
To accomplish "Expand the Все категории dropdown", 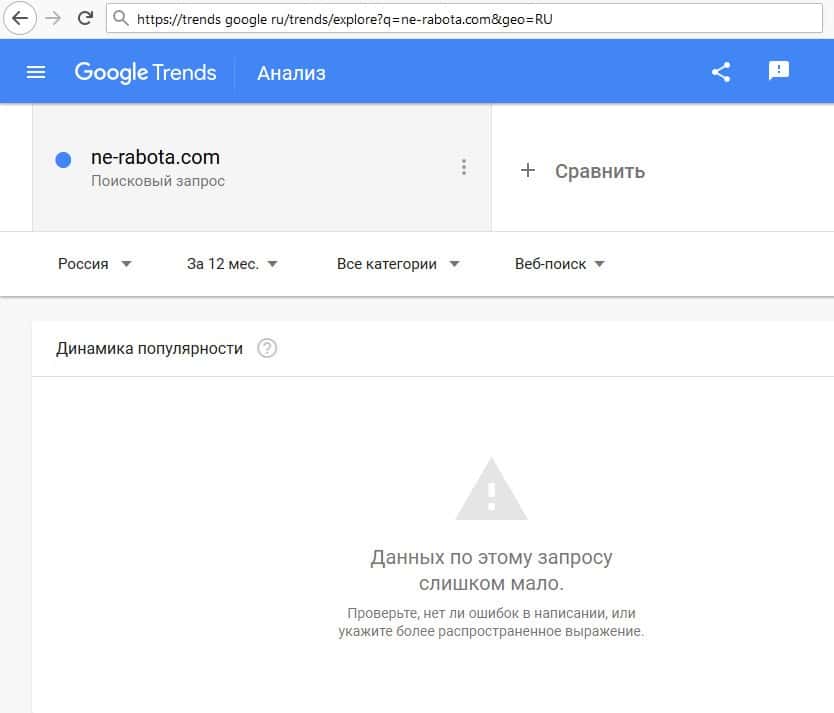I will (x=398, y=264).
